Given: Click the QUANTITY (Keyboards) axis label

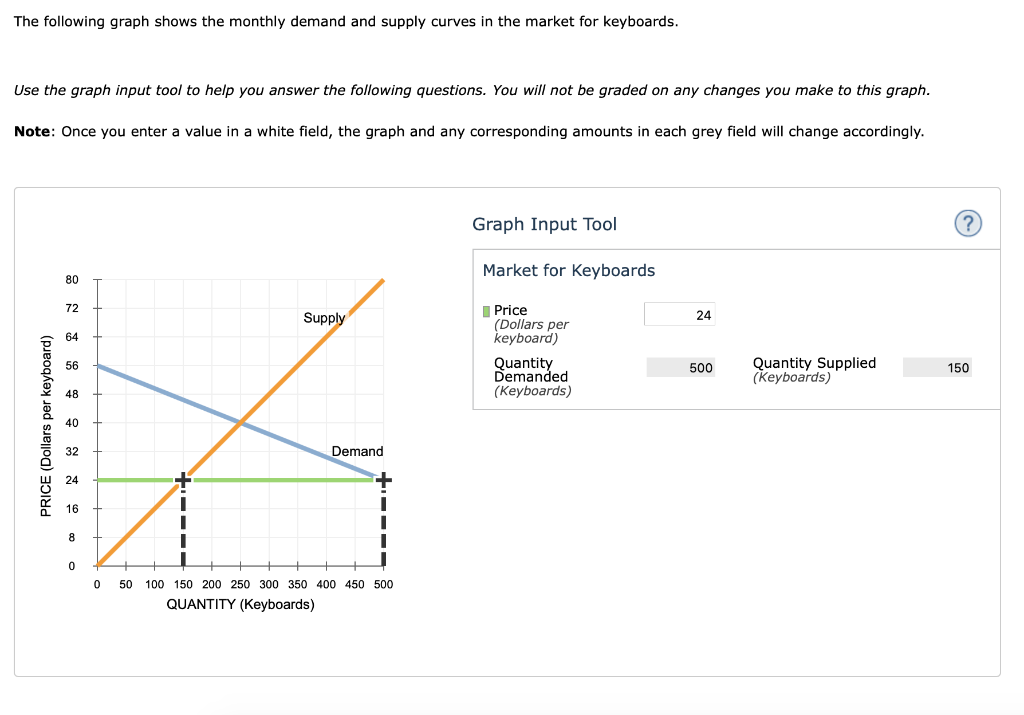Looking at the screenshot, I should tap(241, 603).
